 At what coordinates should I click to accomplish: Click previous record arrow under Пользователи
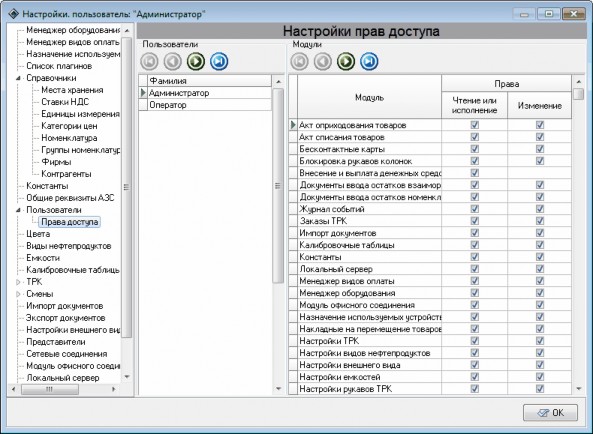click(x=172, y=61)
